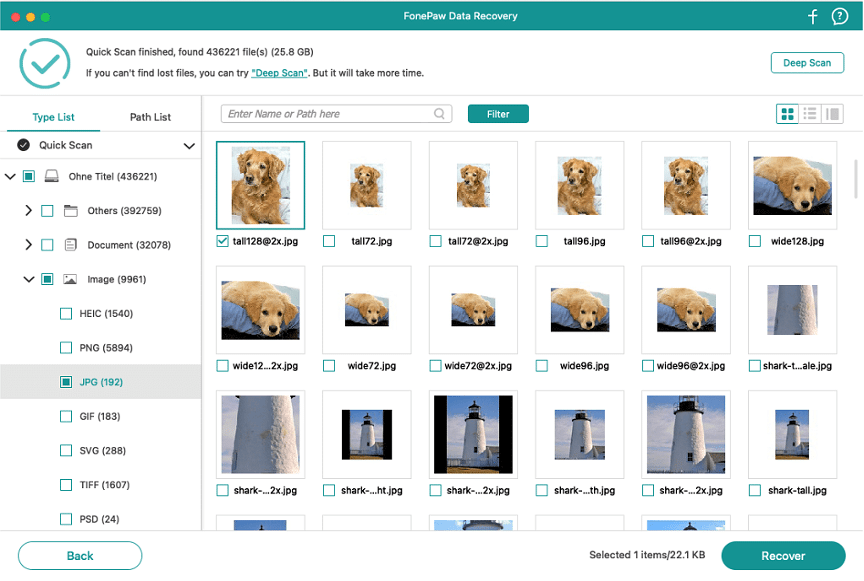Start a Deep Scan with the button
The height and width of the screenshot is (581, 864).
(807, 63)
